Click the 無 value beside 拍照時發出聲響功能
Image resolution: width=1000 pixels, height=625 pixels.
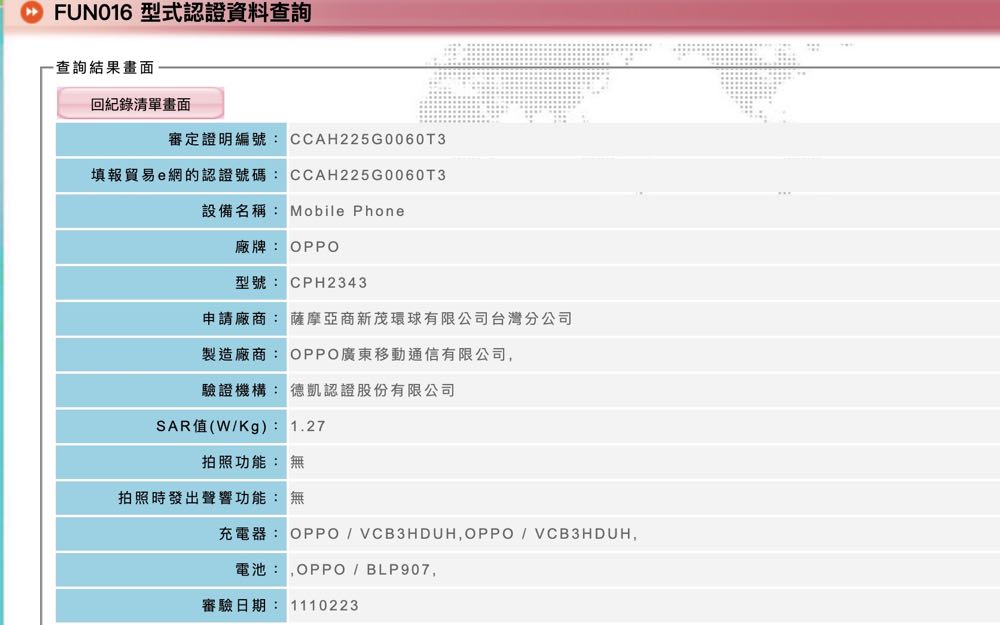pos(297,497)
